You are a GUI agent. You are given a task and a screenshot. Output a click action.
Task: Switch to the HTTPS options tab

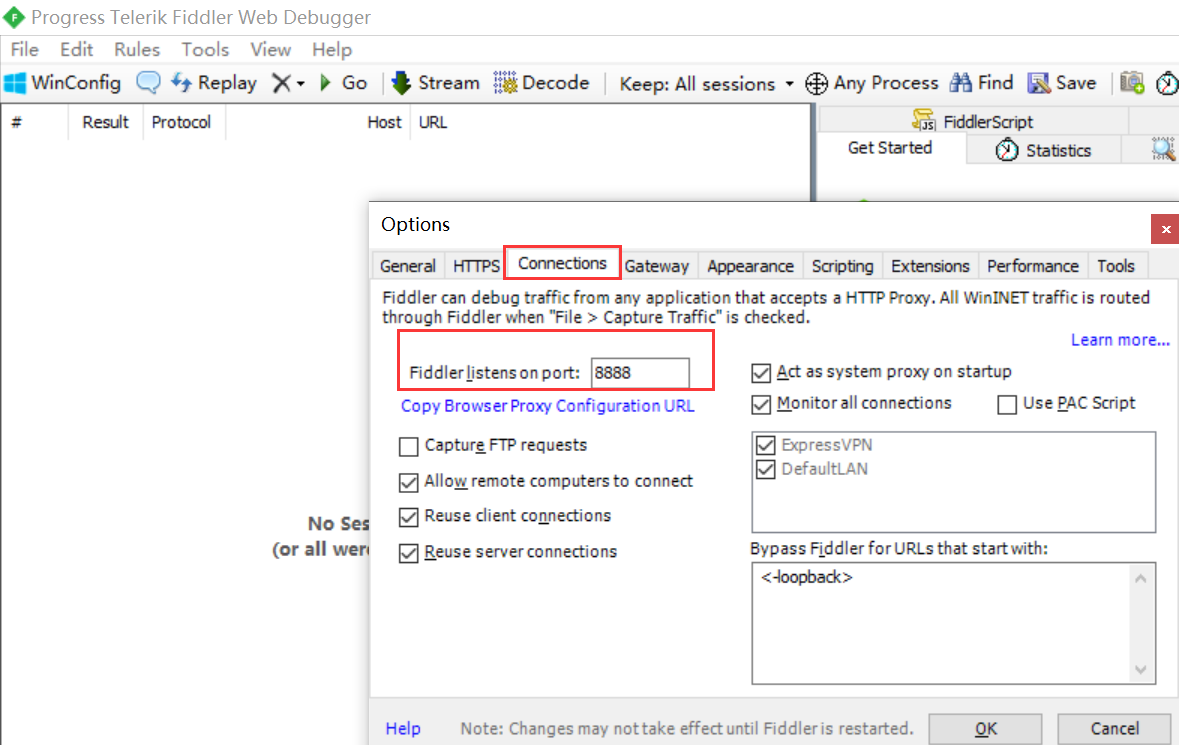476,266
